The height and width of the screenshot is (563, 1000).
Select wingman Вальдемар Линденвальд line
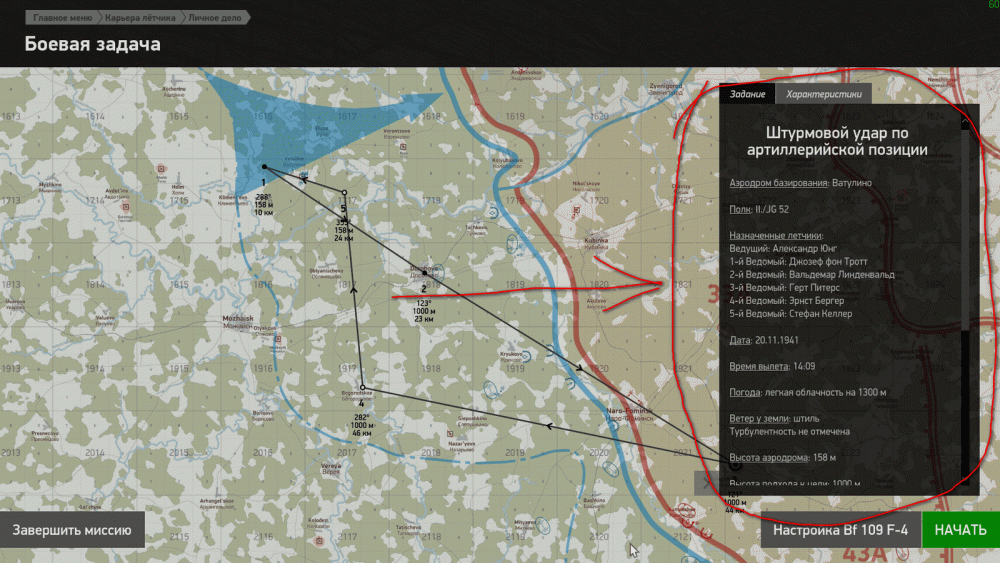pos(812,275)
